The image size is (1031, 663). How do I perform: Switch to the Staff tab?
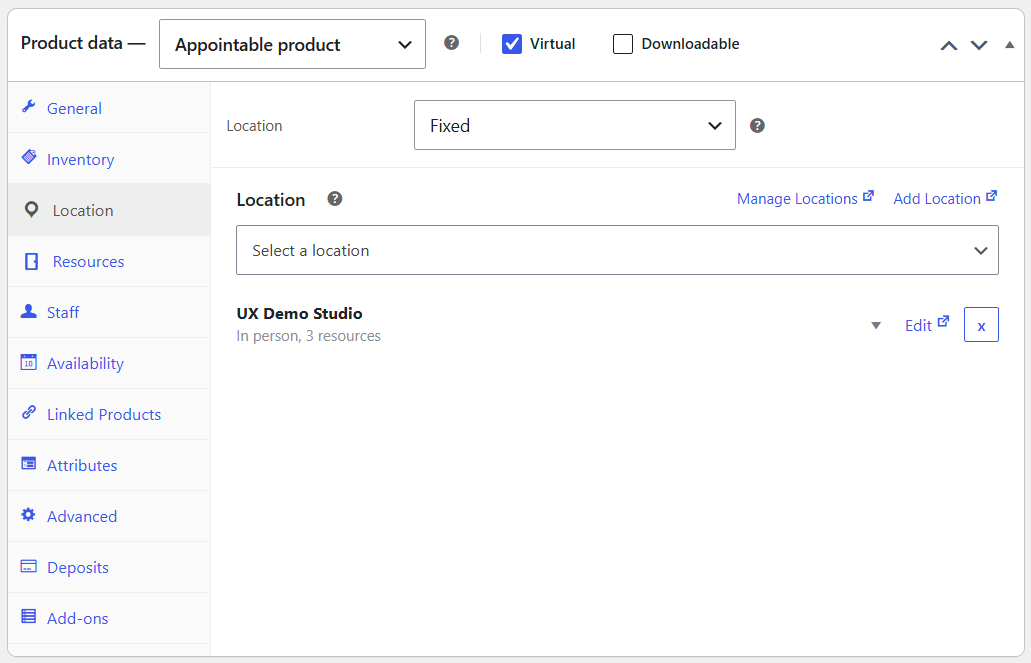(x=109, y=312)
